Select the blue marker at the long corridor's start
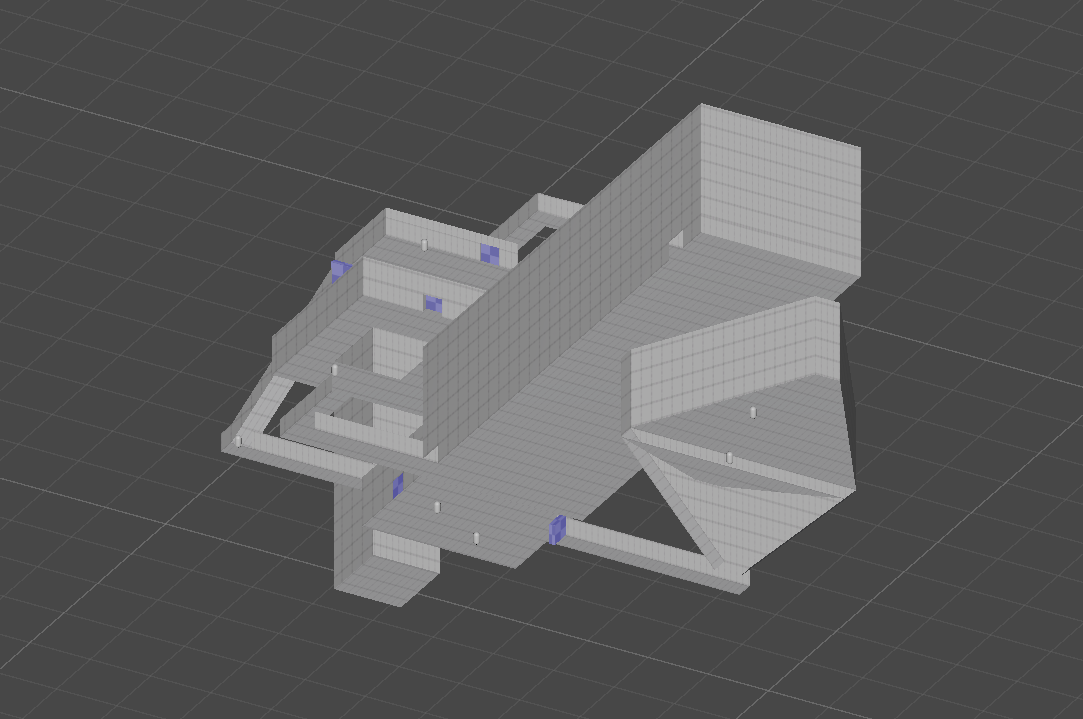The width and height of the screenshot is (1083, 719). click(557, 530)
